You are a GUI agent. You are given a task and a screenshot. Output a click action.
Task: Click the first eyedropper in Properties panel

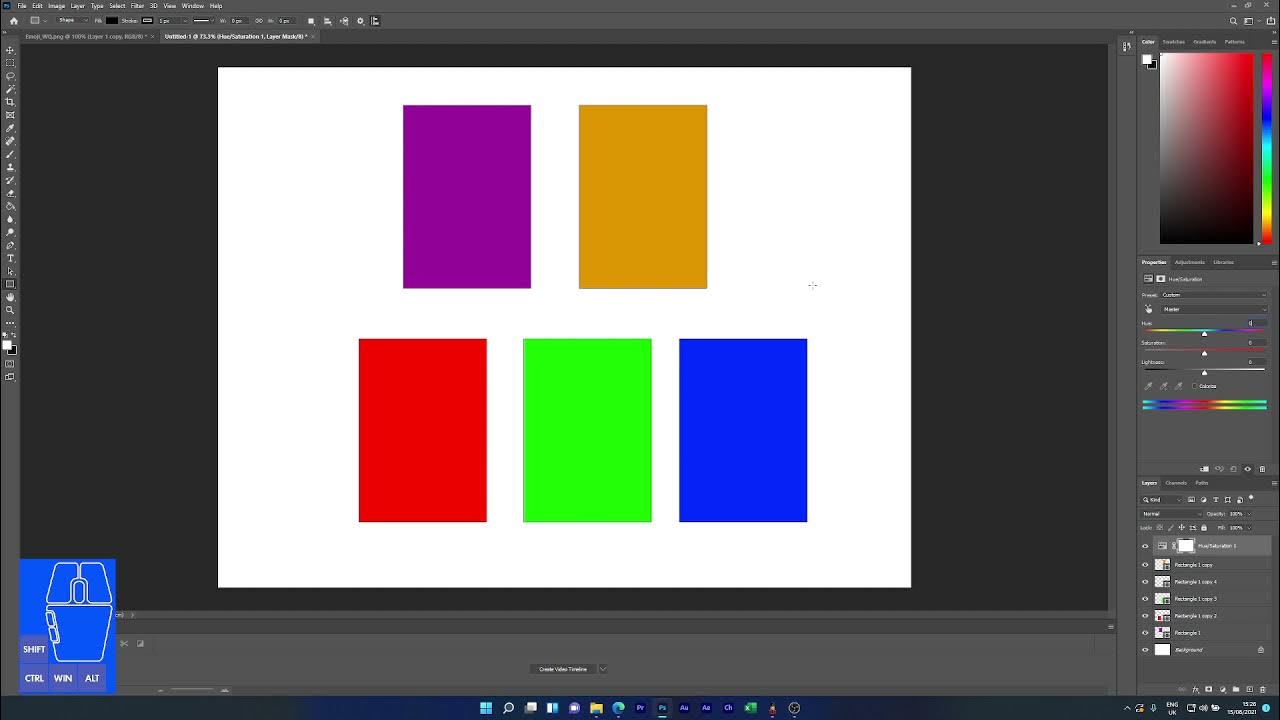pos(1148,386)
